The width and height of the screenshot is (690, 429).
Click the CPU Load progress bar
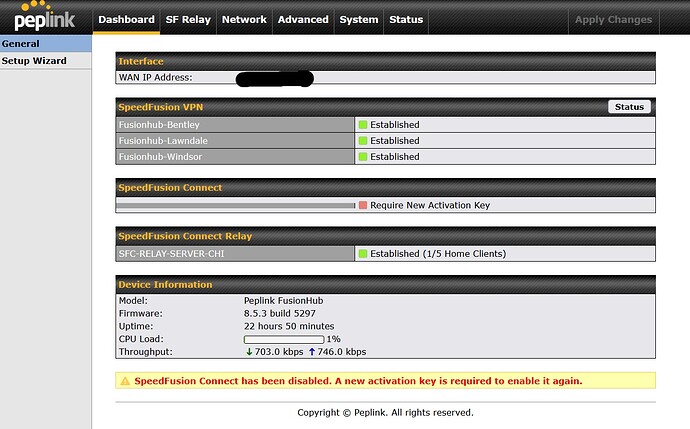284,339
